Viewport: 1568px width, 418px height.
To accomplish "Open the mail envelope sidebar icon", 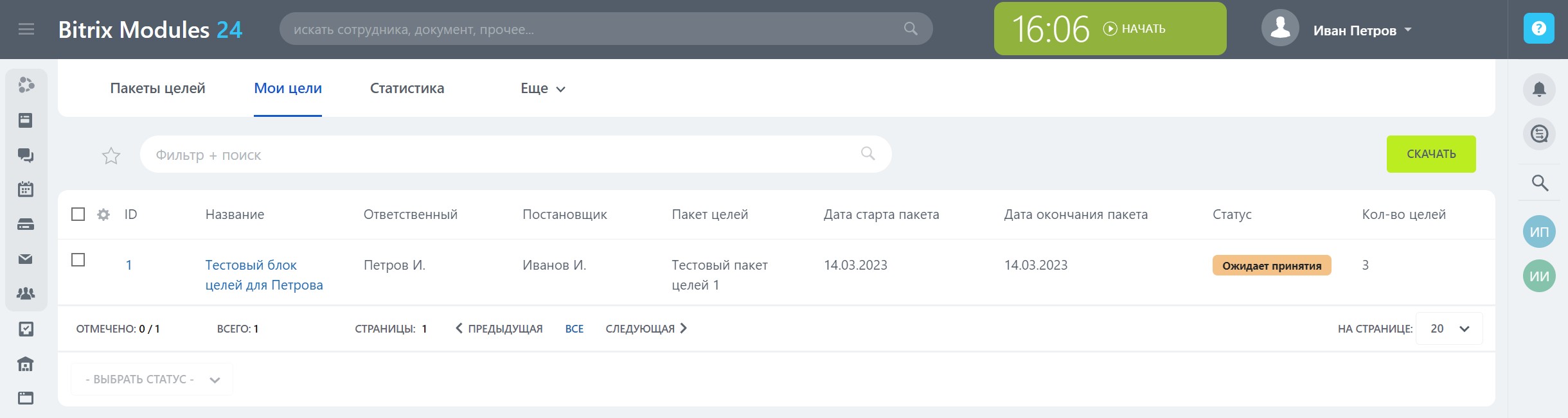I will [26, 259].
